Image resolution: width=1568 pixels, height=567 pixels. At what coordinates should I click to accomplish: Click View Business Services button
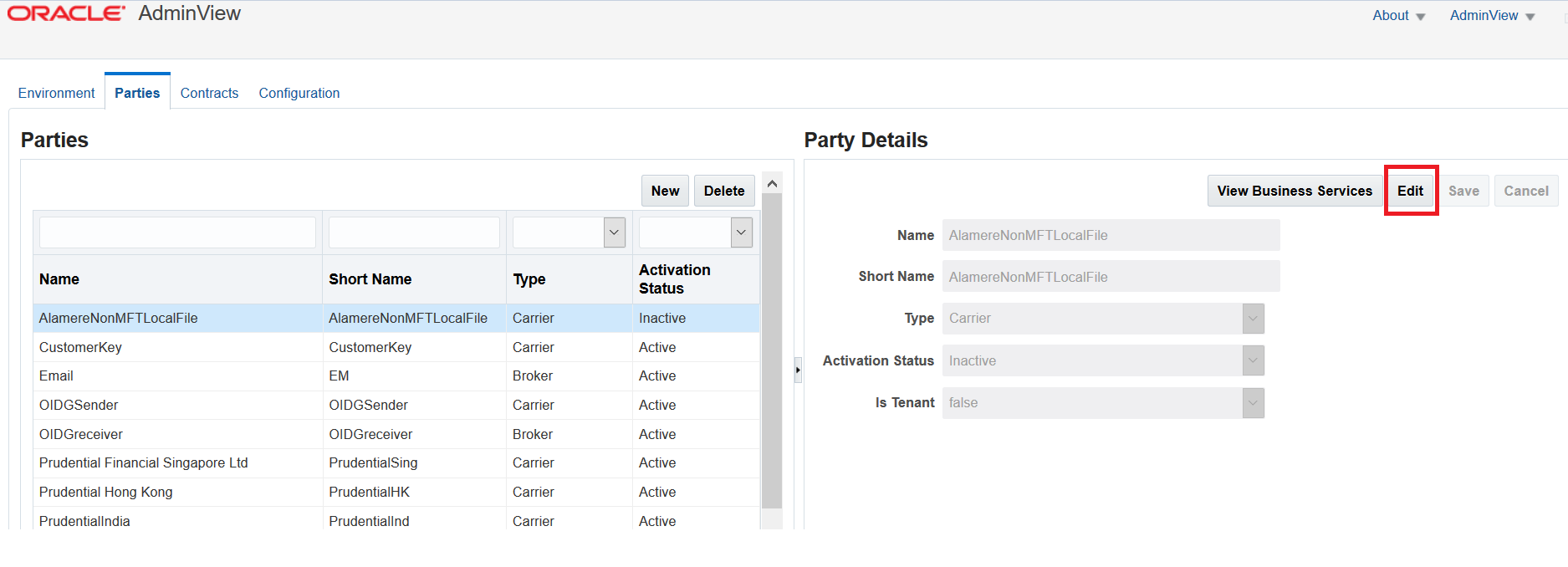tap(1295, 191)
